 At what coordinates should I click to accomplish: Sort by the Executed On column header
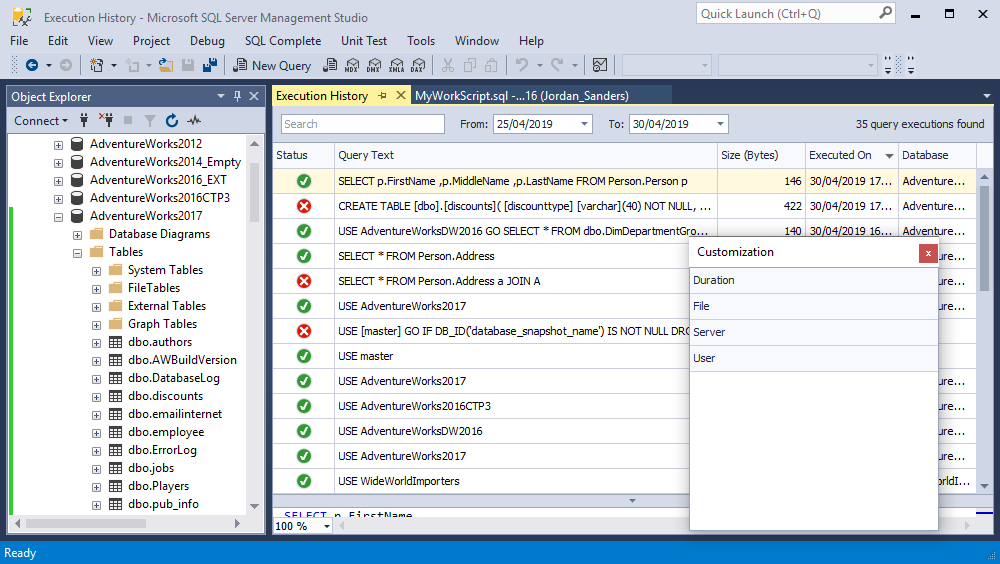(851, 155)
